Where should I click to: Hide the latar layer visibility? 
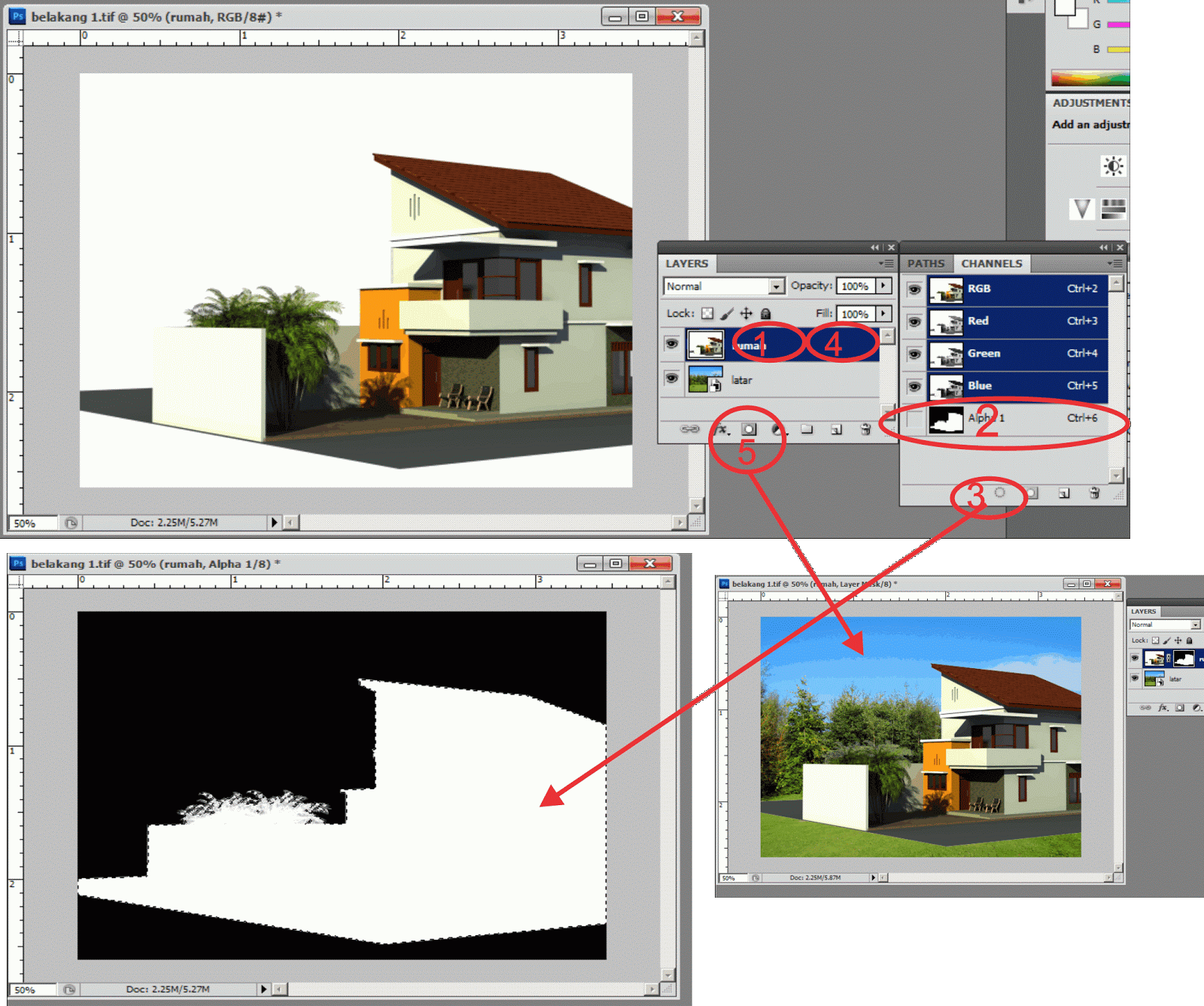tap(672, 379)
